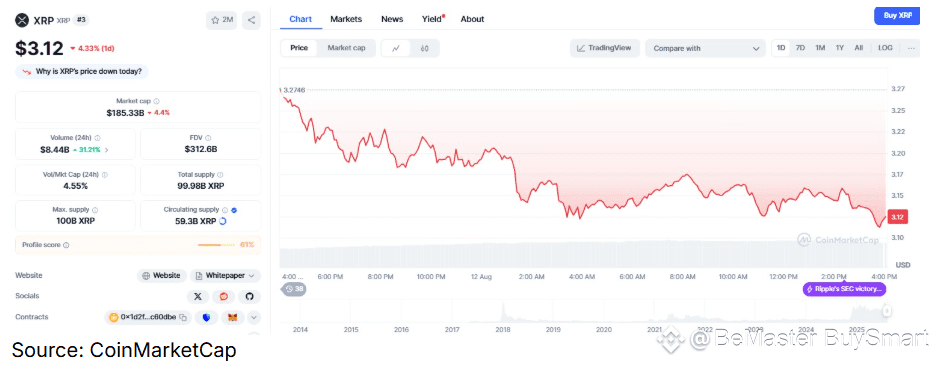Expand the Whitepaper dropdown
Image resolution: width=936 pixels, height=365 pixels.
[x=226, y=275]
